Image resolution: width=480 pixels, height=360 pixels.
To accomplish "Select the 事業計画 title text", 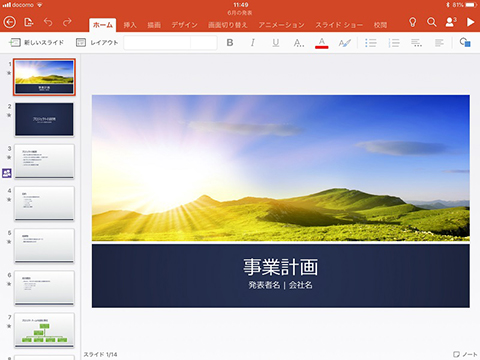I will pos(281,267).
